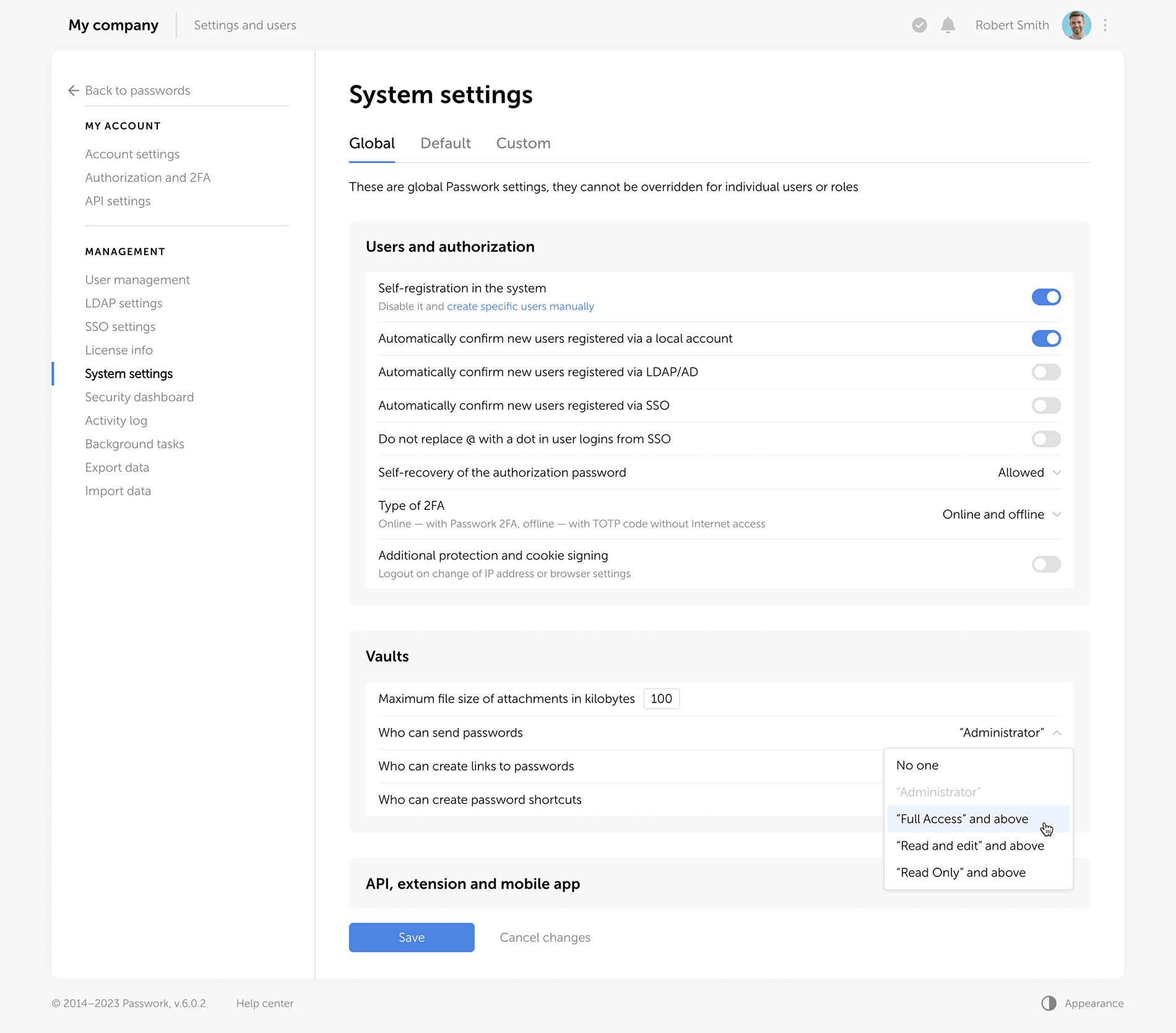This screenshot has width=1176, height=1033.
Task: Switch to the Custom tab
Action: [x=523, y=144]
